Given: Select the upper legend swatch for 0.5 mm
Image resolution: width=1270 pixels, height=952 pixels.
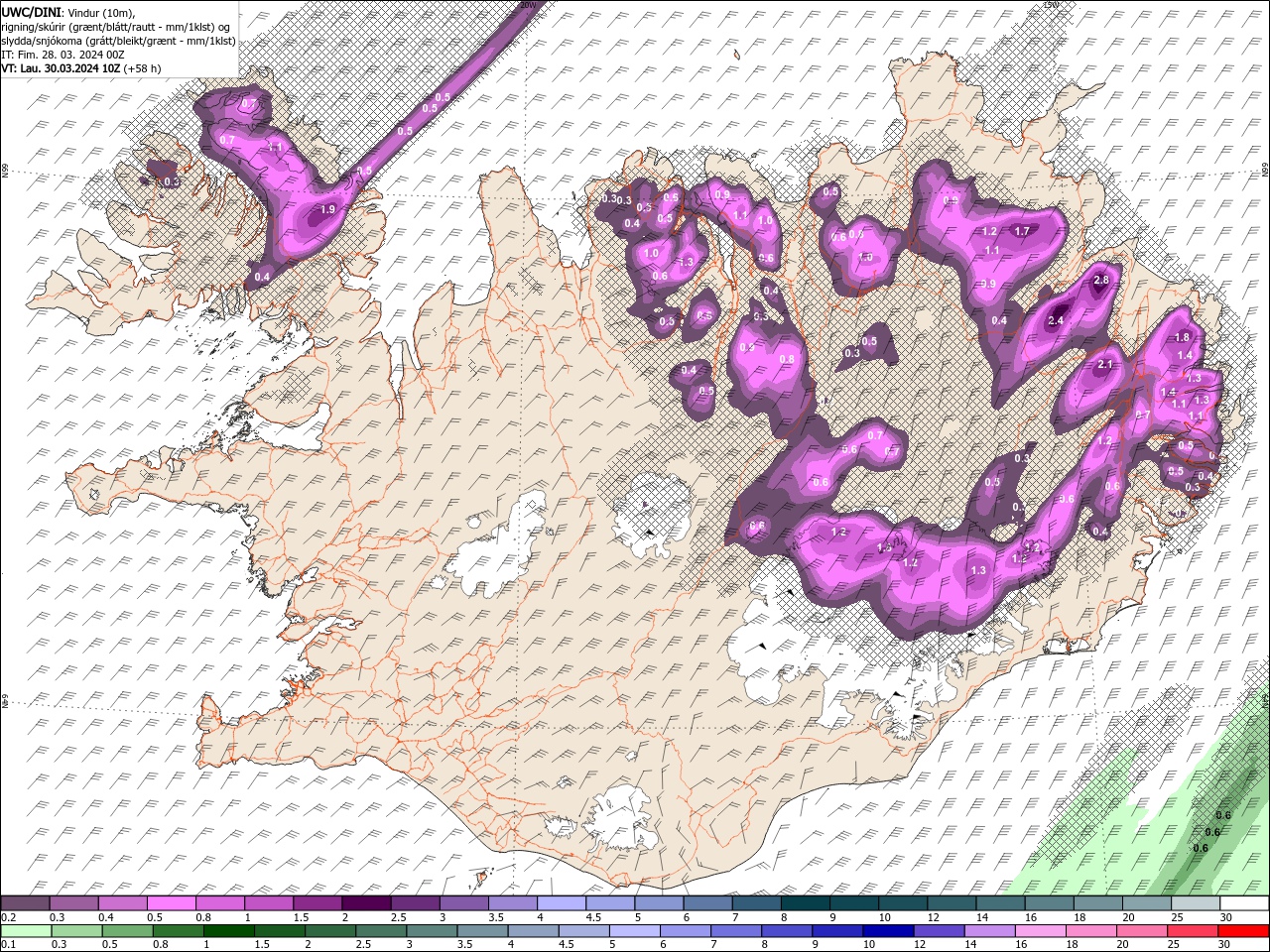Looking at the screenshot, I should click(x=171, y=903).
